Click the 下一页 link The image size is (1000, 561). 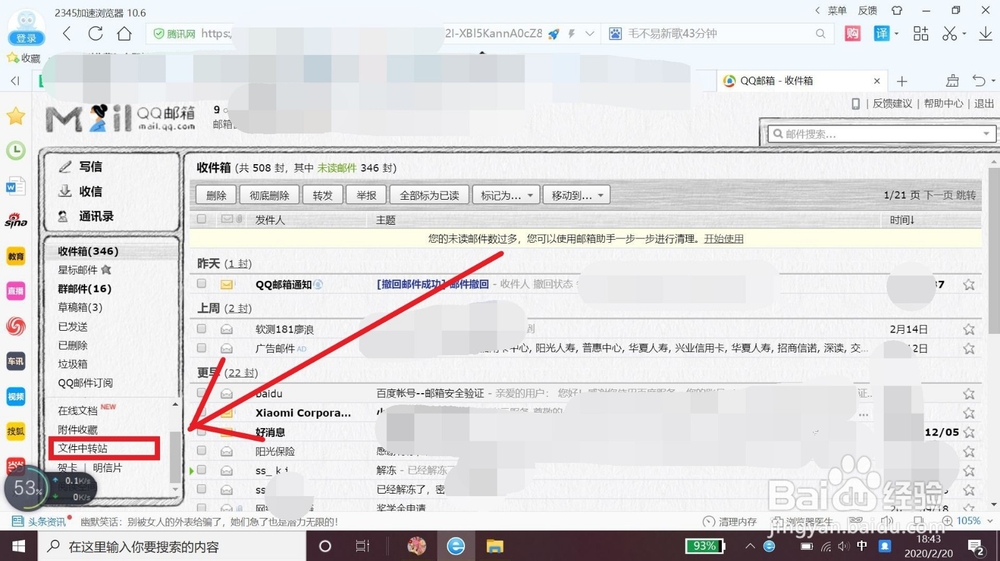[938, 195]
